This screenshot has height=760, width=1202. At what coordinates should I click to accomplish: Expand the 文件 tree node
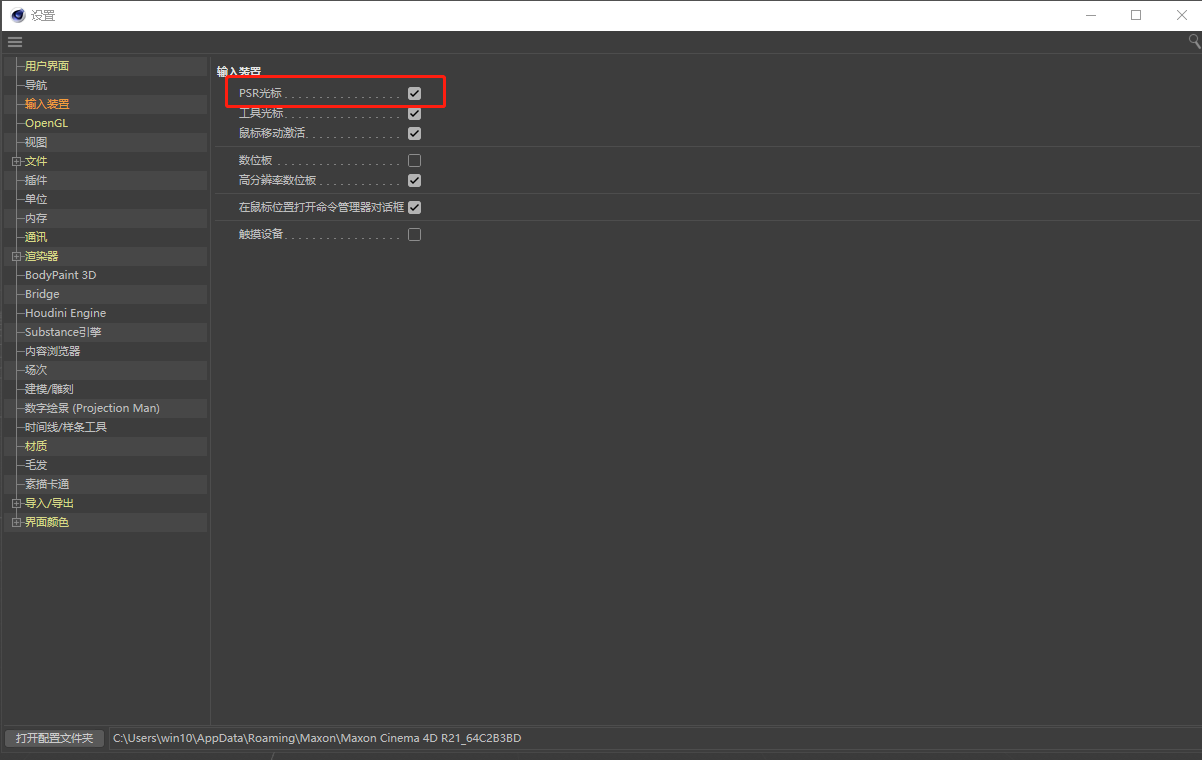16,161
